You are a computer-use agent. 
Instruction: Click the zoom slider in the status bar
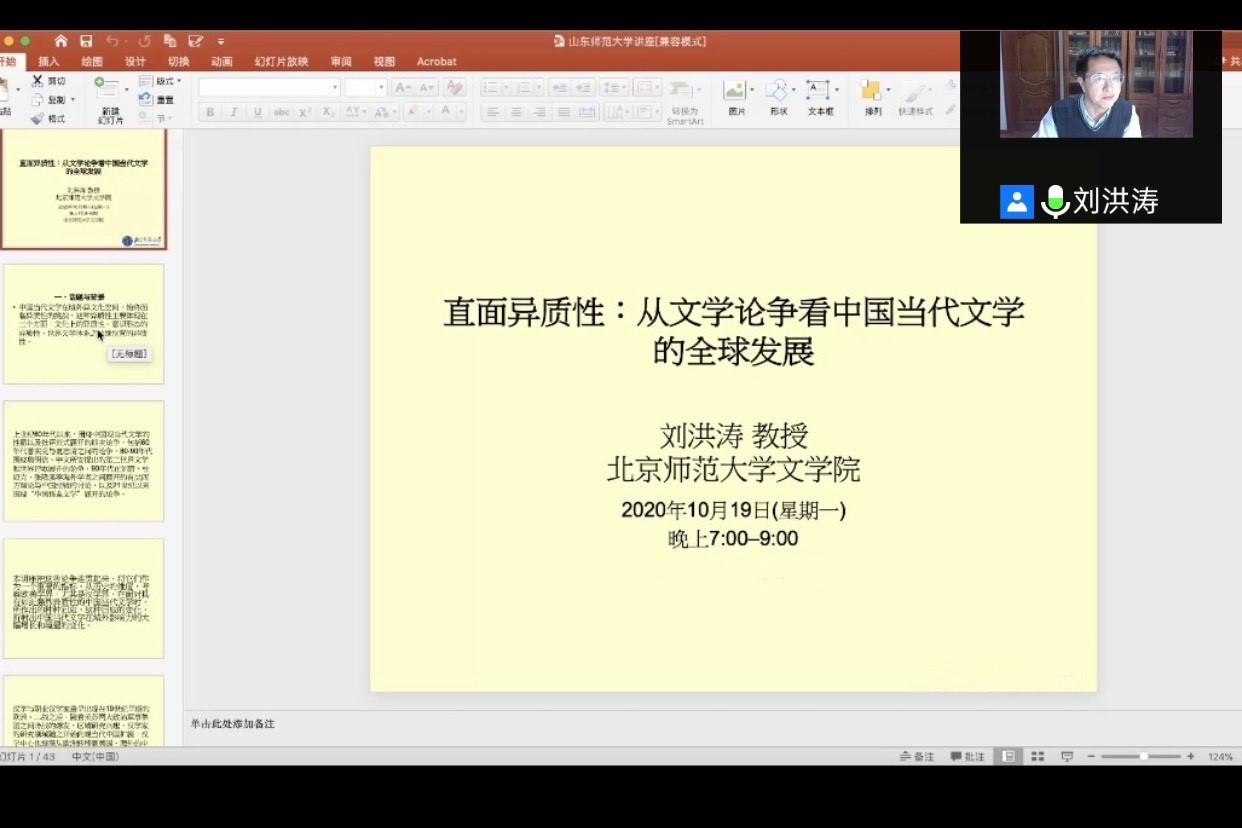click(1141, 757)
